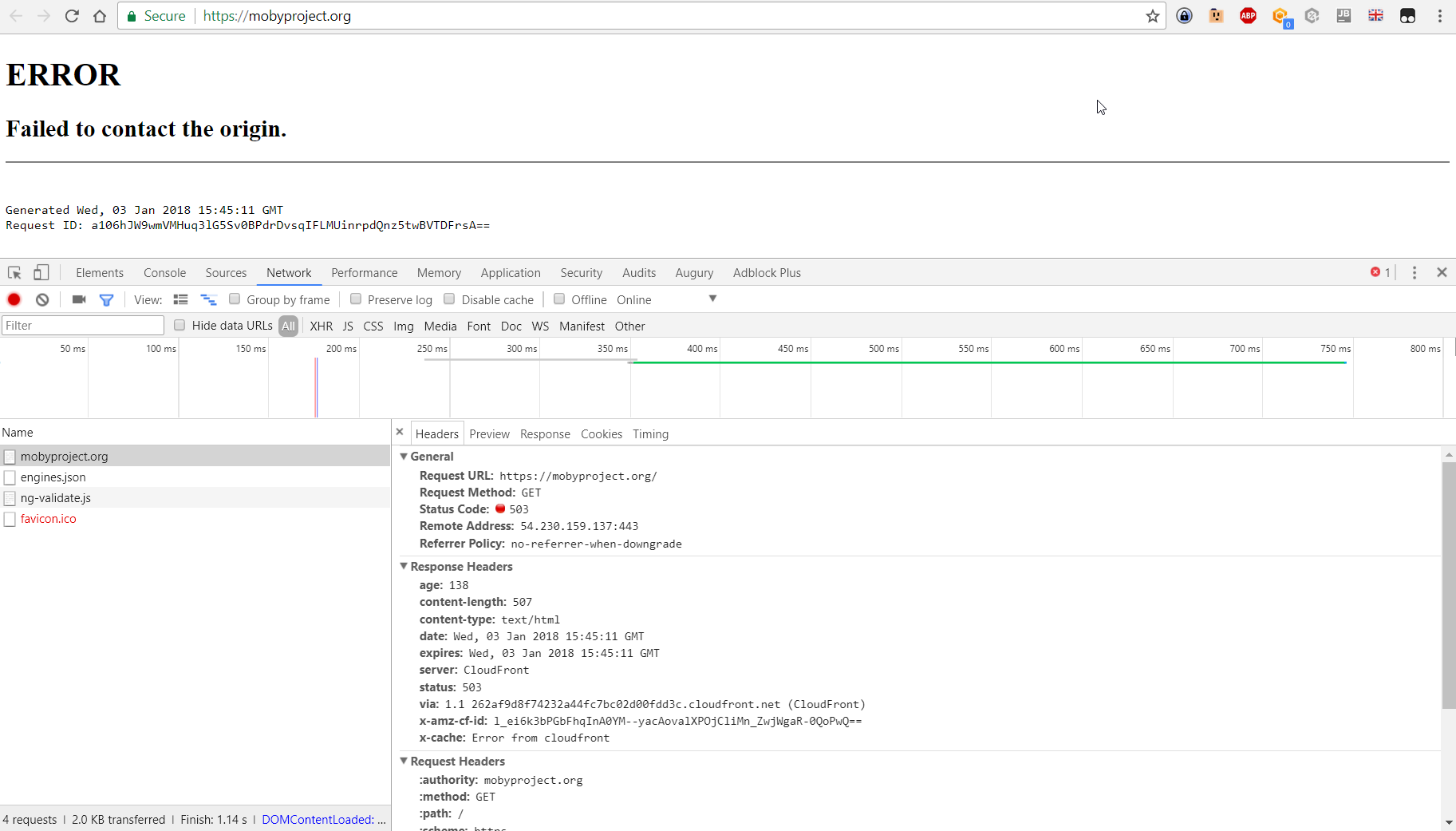Screen dimensions: 1456x831
Task: Tick the Disable cache checkbox
Action: pos(449,299)
